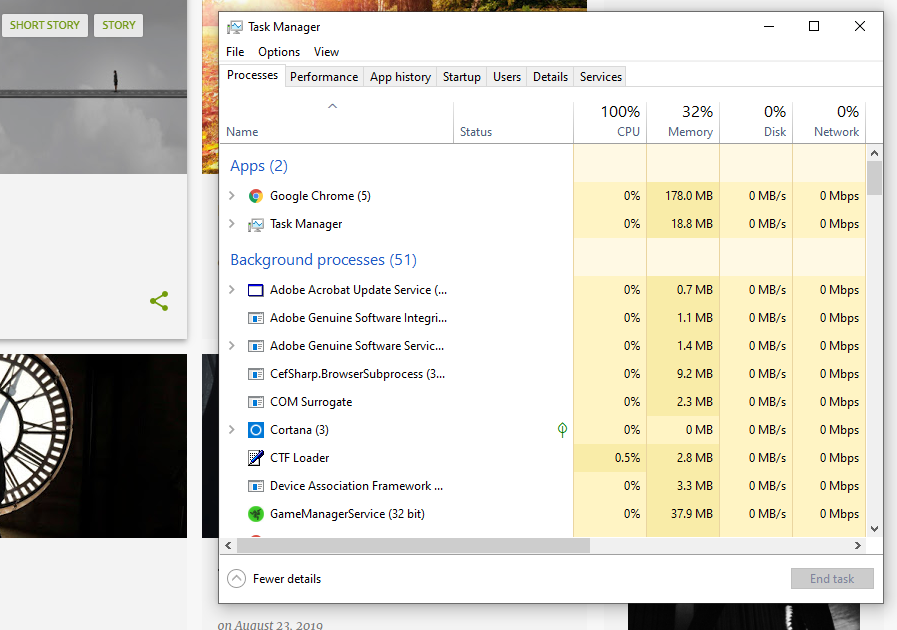This screenshot has height=630, width=897.
Task: Click the CTF Loader pen icon
Action: (x=256, y=458)
